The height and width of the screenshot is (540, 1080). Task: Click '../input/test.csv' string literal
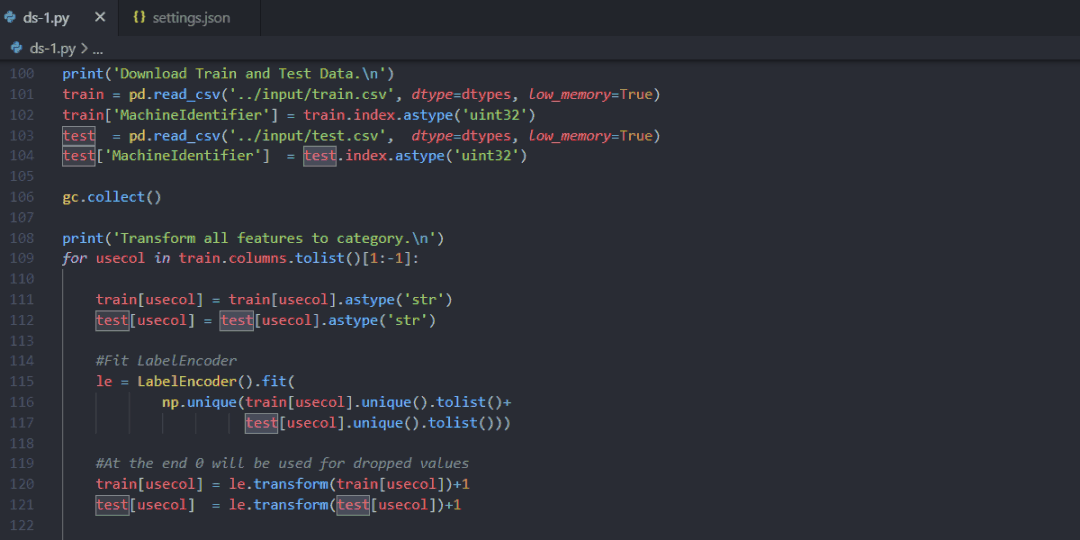[x=306, y=136]
